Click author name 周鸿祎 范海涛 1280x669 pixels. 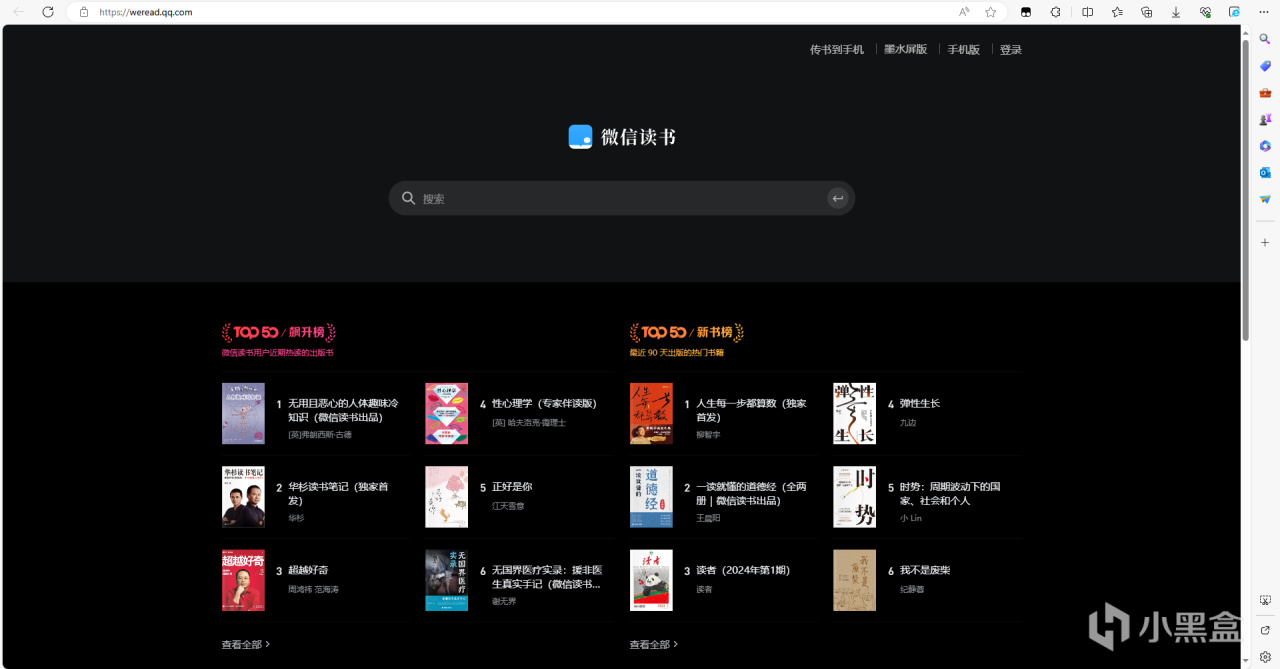tap(314, 590)
